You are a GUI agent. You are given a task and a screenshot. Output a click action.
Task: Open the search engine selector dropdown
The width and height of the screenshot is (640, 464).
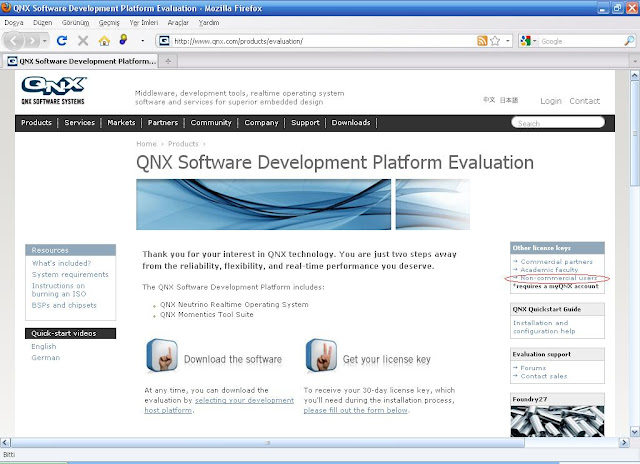click(x=528, y=41)
